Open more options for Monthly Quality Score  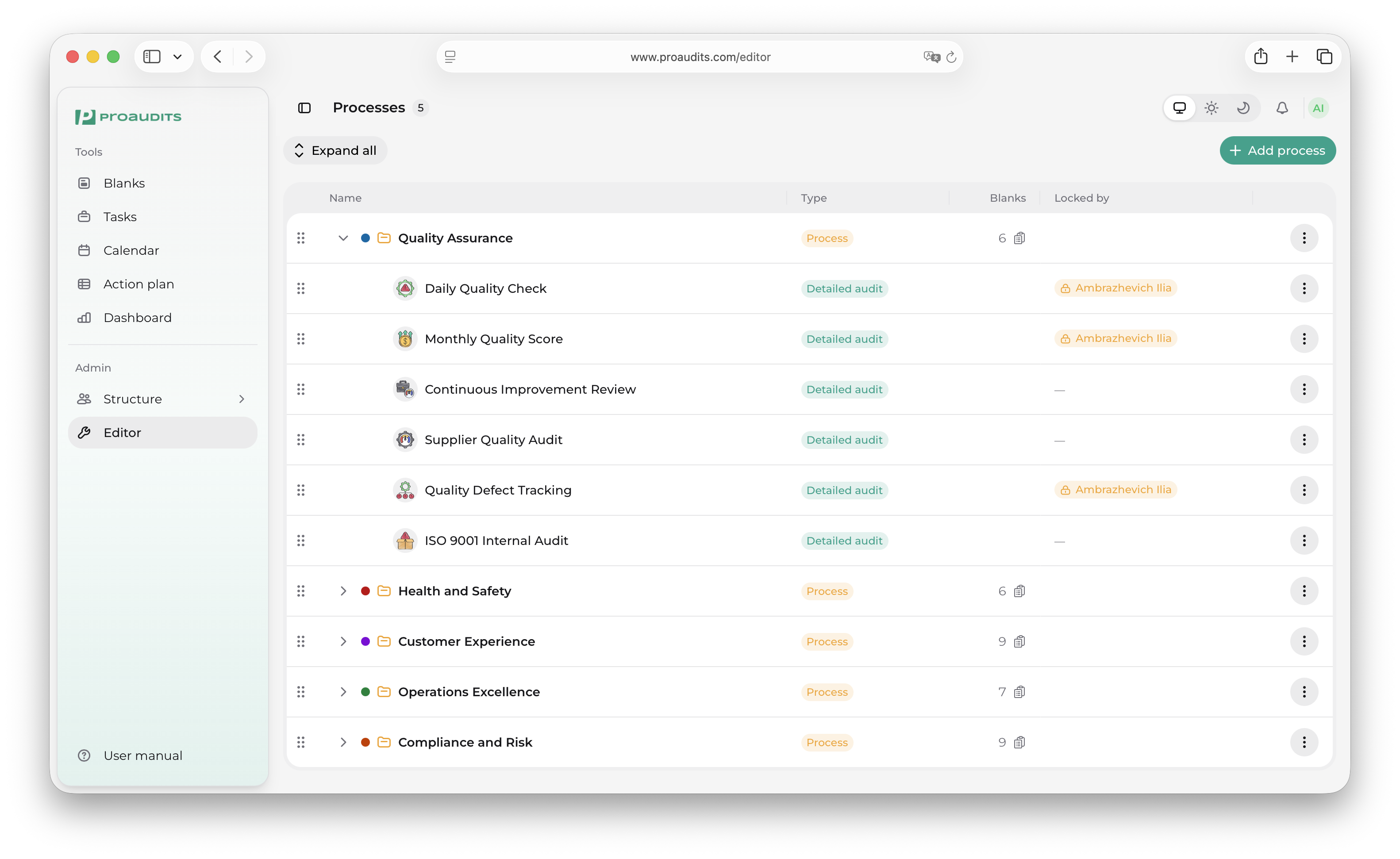pyautogui.click(x=1304, y=339)
